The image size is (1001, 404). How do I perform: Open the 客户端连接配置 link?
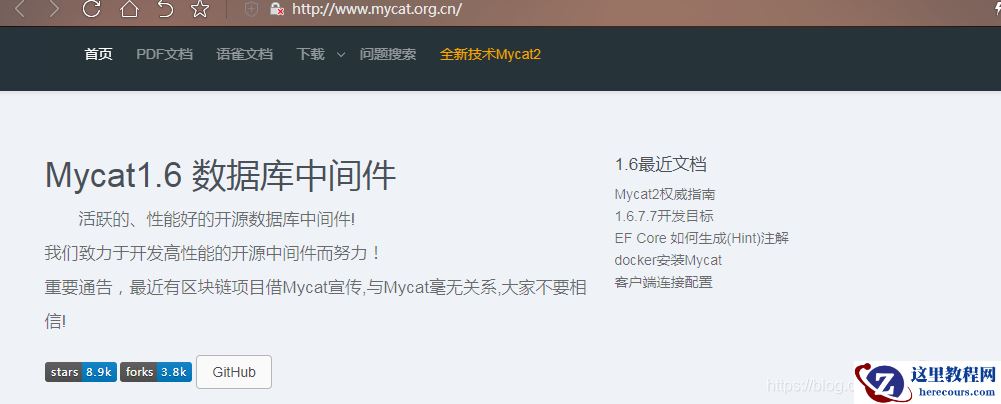663,282
